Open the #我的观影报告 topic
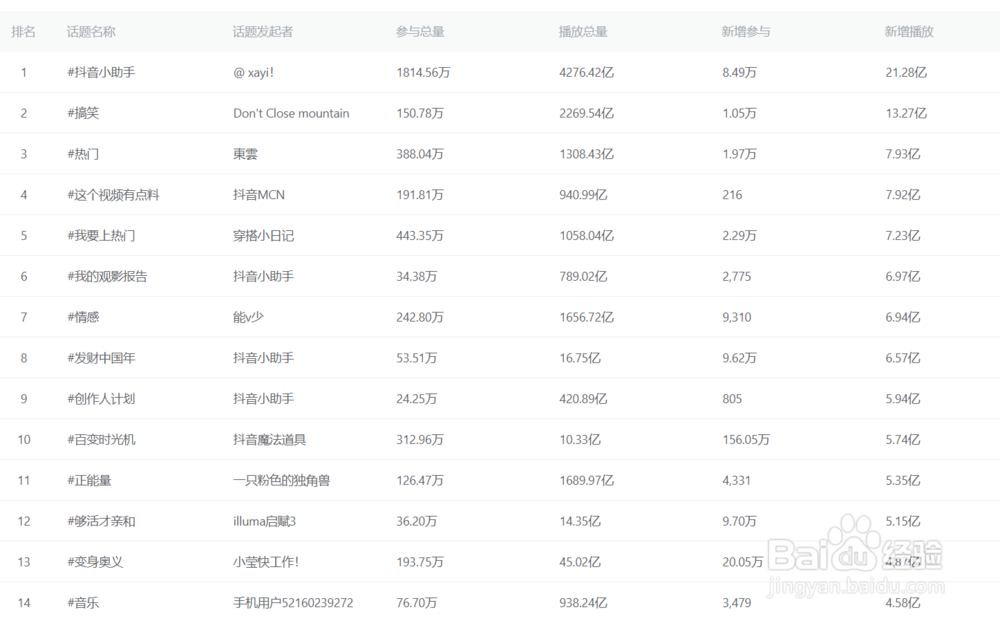Image resolution: width=1000 pixels, height=621 pixels. pyautogui.click(x=107, y=277)
